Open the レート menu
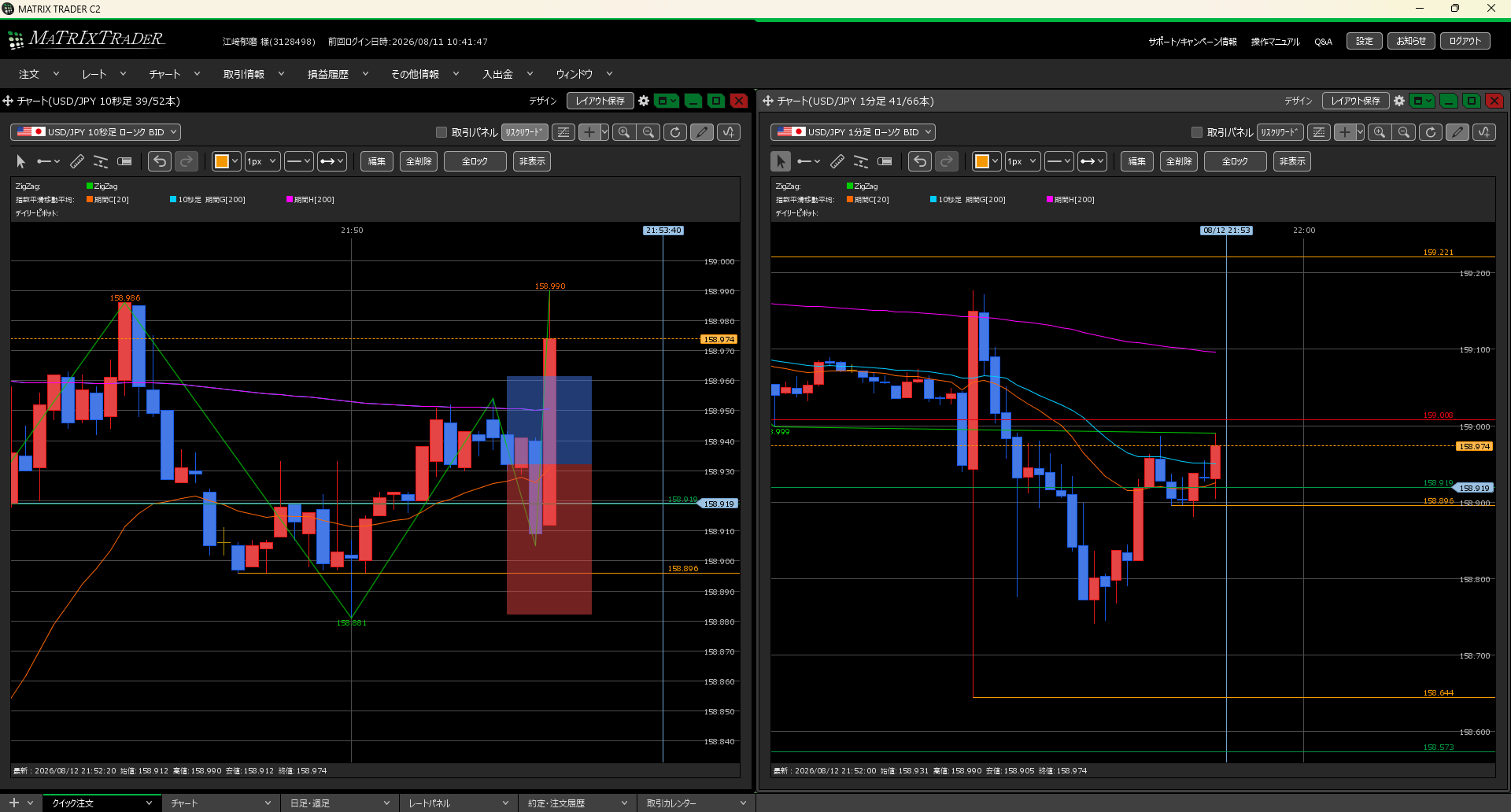 [104, 74]
